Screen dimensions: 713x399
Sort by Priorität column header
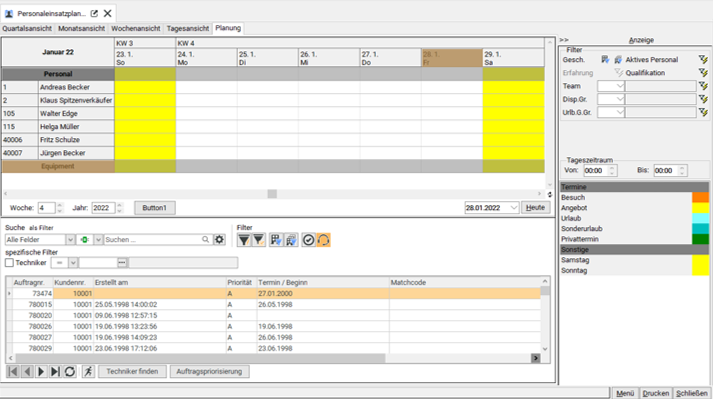tap(241, 283)
